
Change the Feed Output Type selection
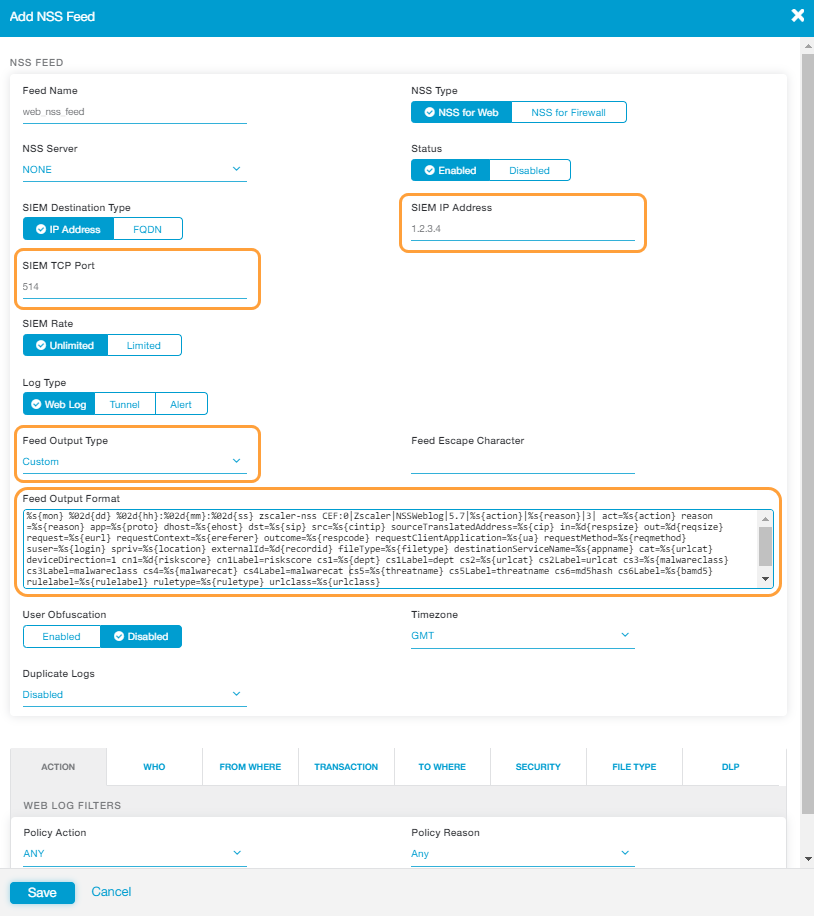[134, 461]
